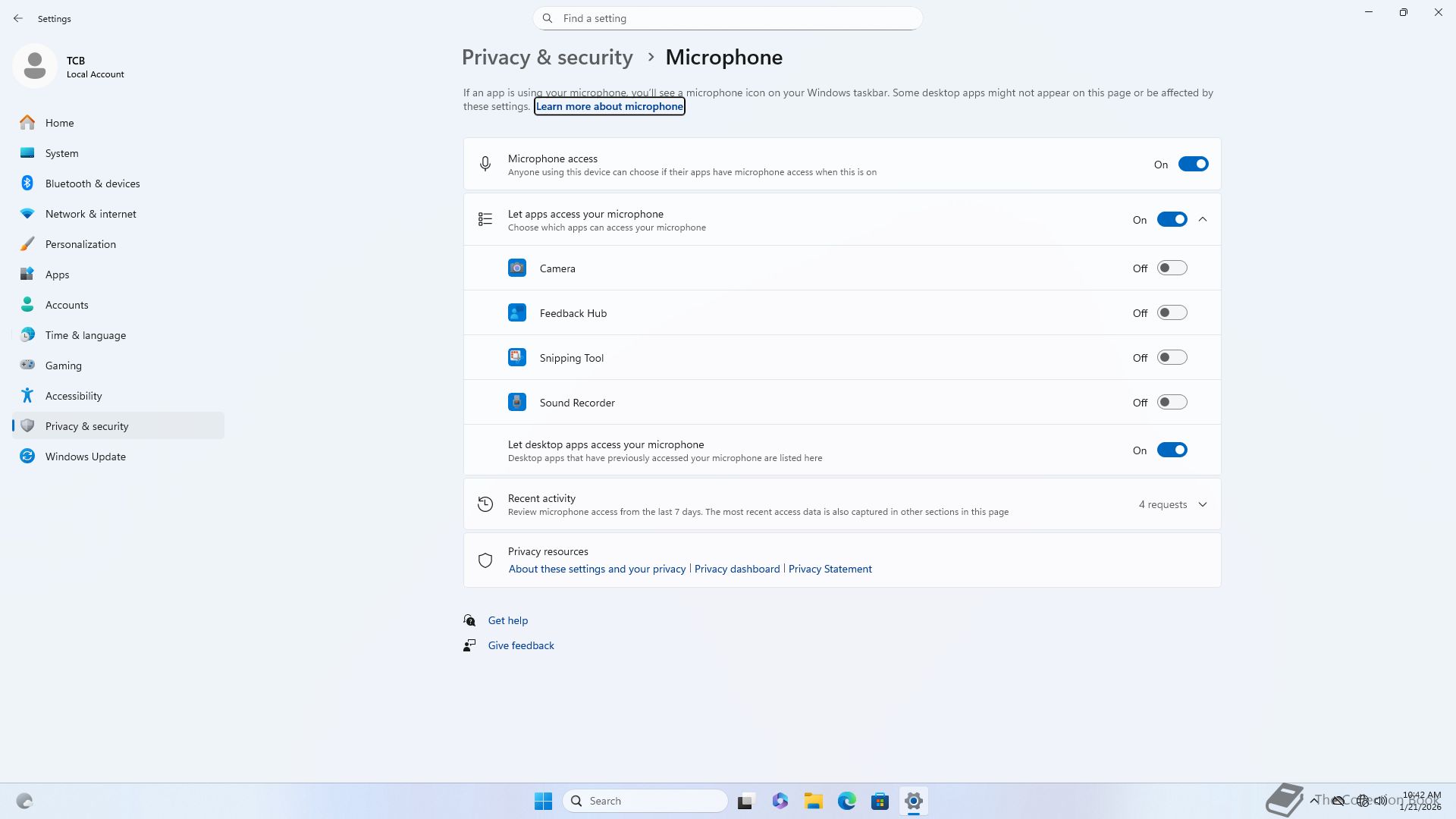Expand Recent activity requests list
1456x819 pixels.
tap(1202, 505)
